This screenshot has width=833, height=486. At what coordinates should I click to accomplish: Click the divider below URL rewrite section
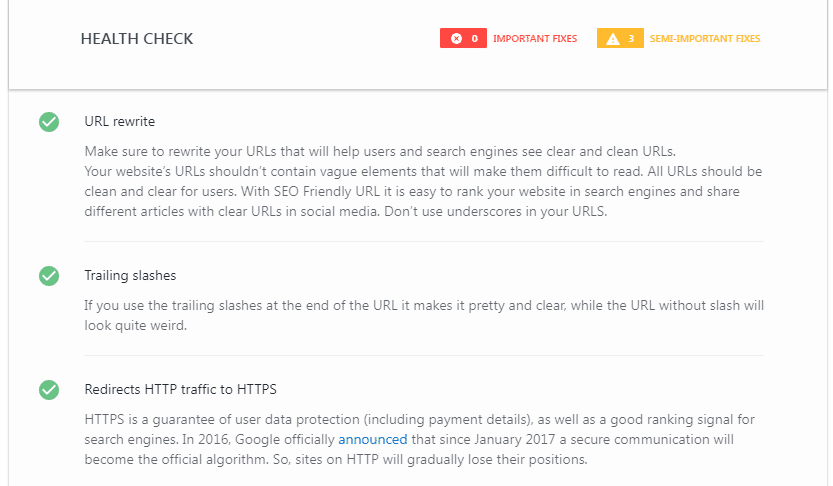click(424, 242)
